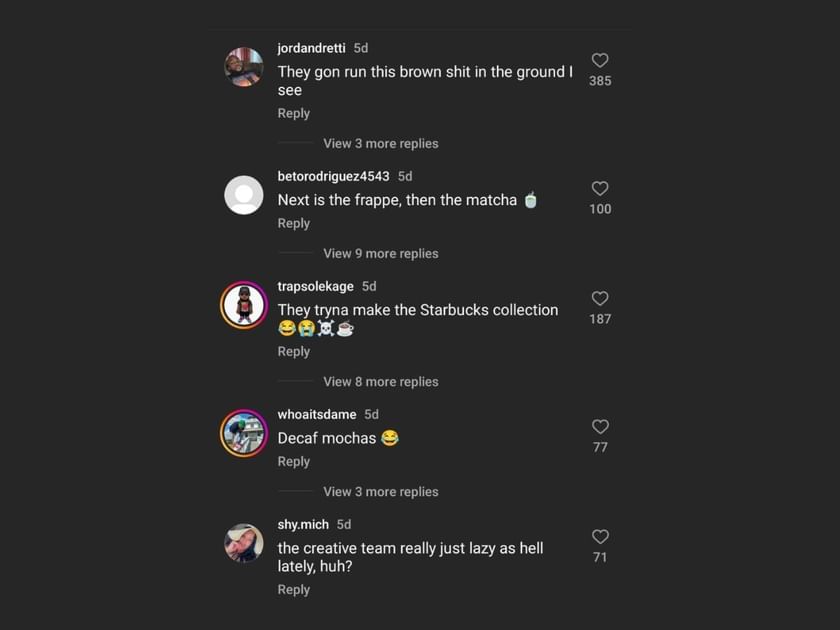Reply to the Starbucks collection comment

tap(293, 351)
